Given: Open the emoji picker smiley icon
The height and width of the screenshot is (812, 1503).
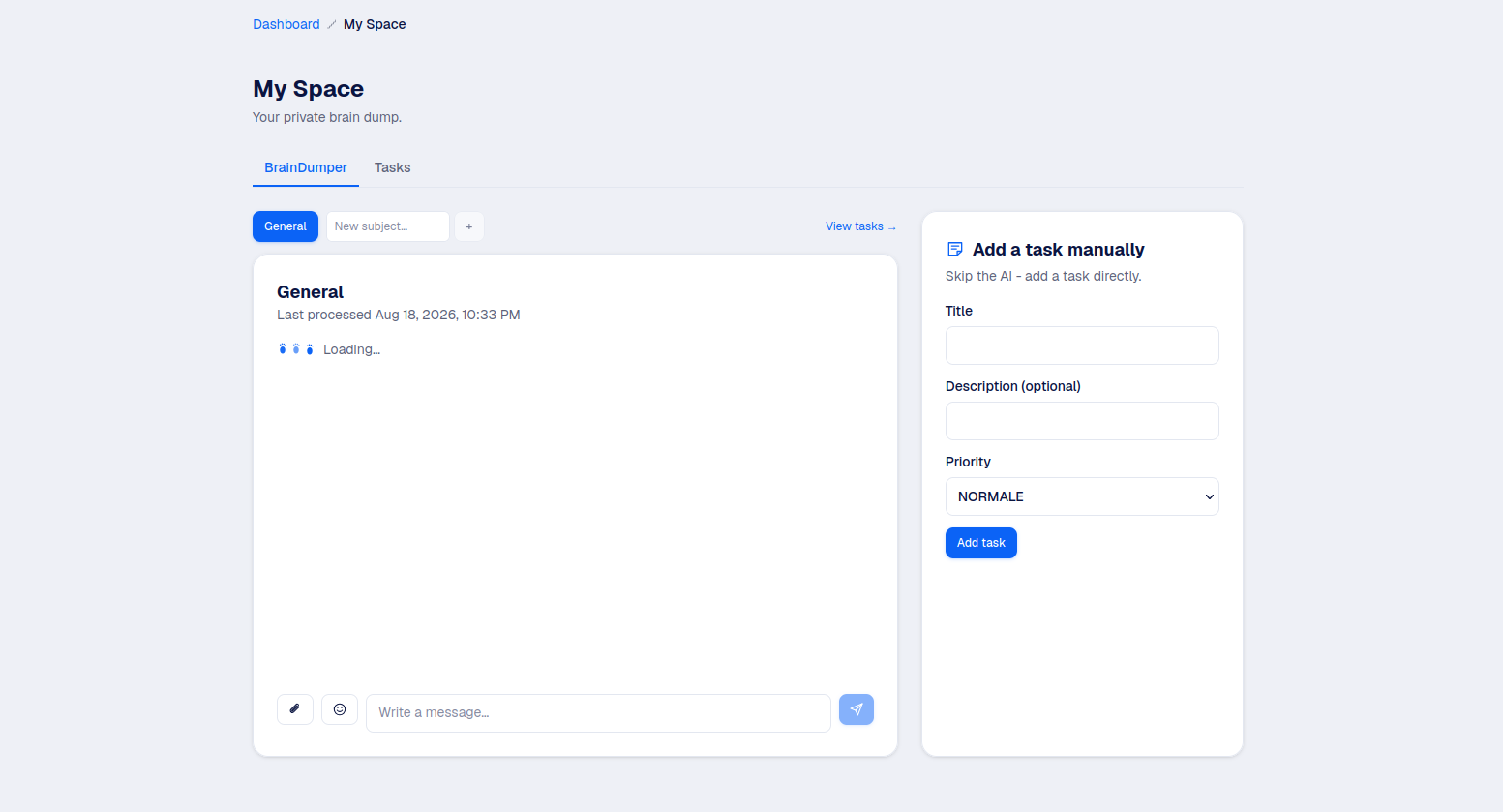Looking at the screenshot, I should 340,709.
